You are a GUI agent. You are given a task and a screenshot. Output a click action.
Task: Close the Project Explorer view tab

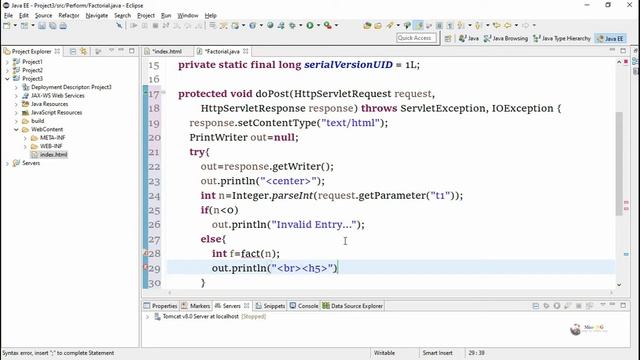tap(57, 51)
